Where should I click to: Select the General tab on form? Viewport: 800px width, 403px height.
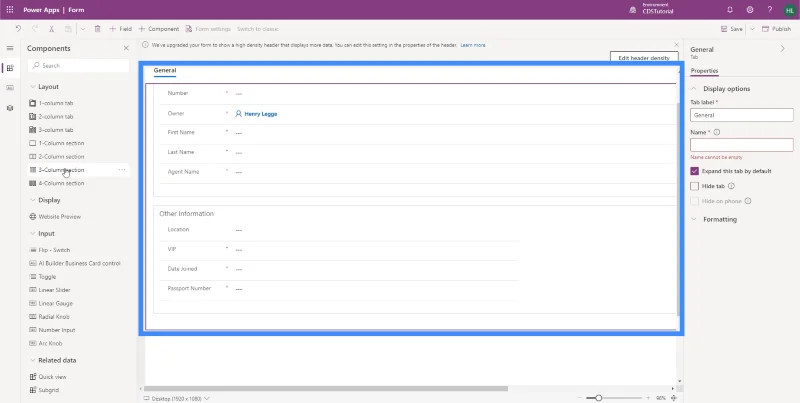click(165, 70)
